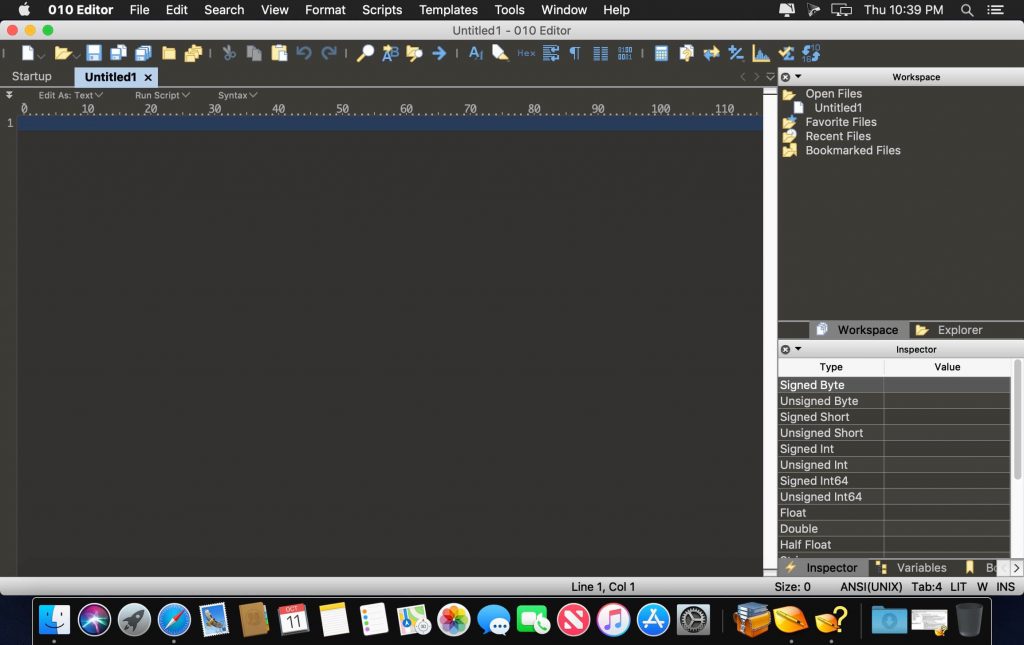Open the Templates menu
The image size is (1024, 645).
click(448, 10)
